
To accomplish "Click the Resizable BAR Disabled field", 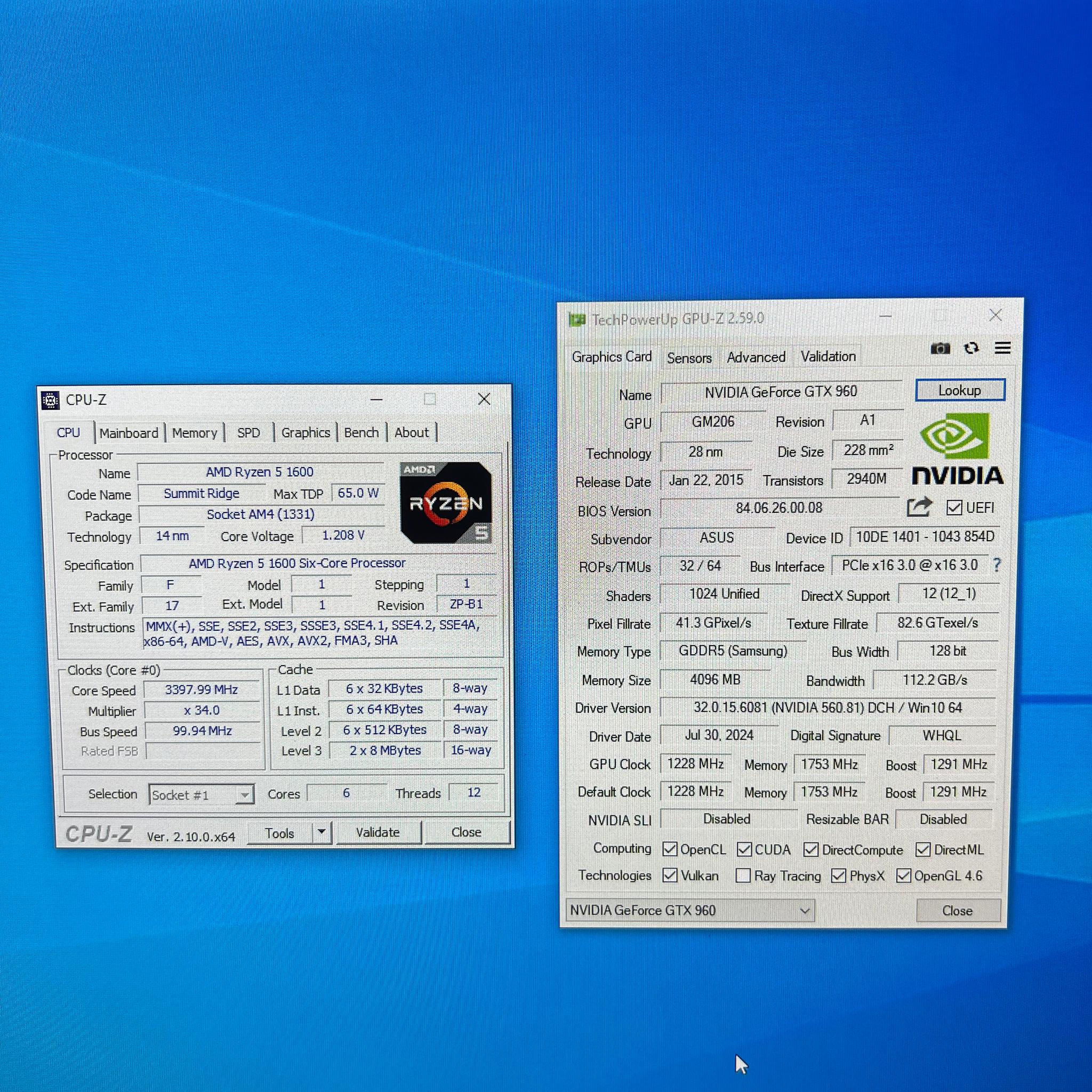I will tap(943, 819).
